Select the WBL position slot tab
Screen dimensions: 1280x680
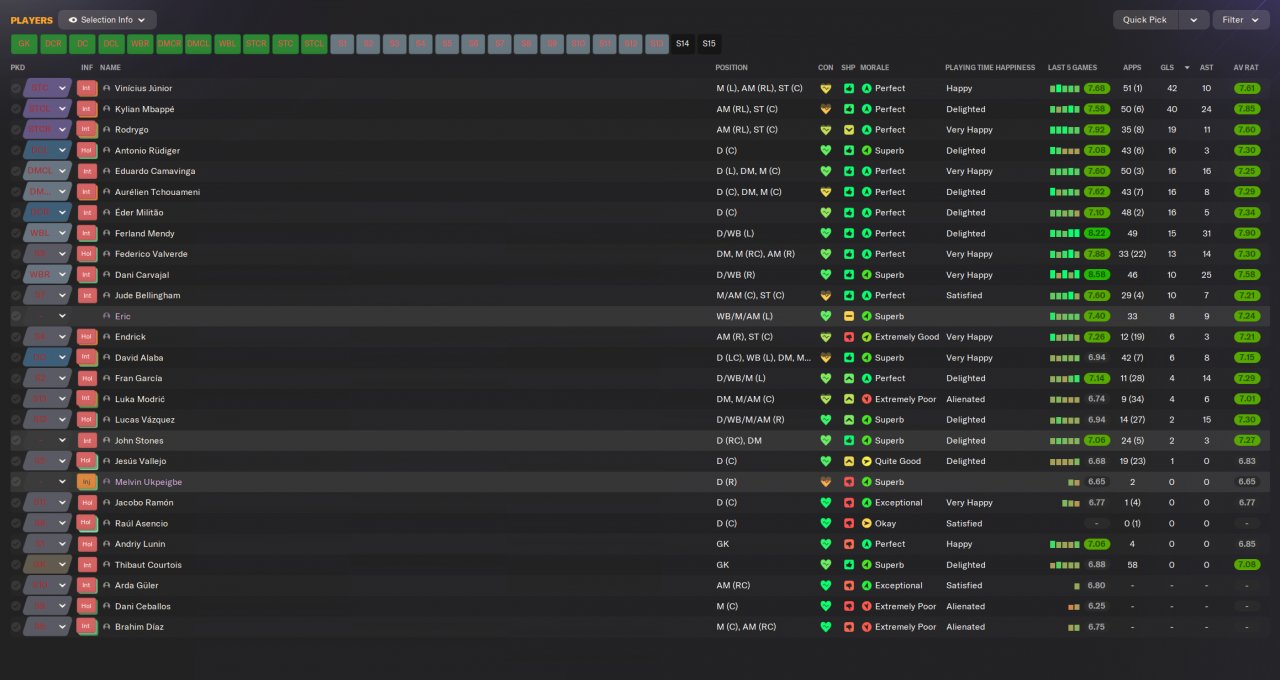click(x=227, y=44)
